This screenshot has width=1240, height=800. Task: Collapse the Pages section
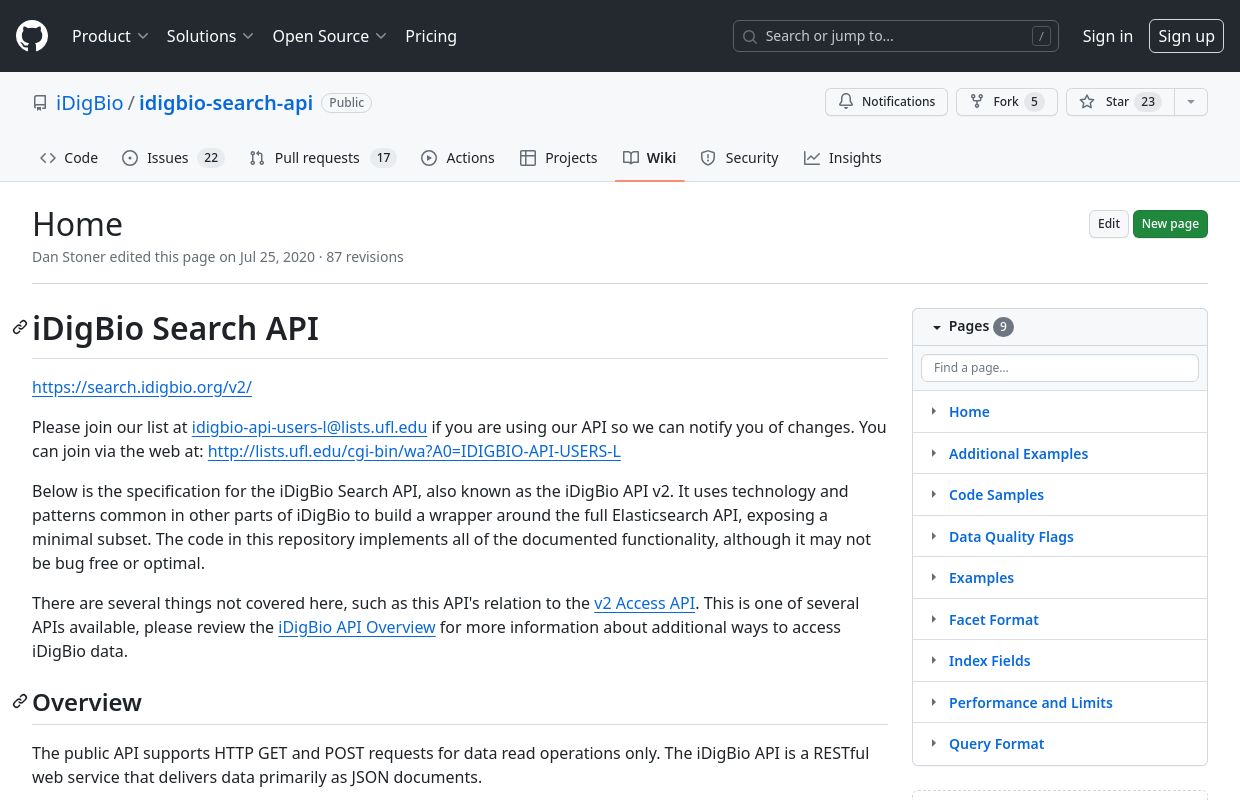[x=937, y=327]
